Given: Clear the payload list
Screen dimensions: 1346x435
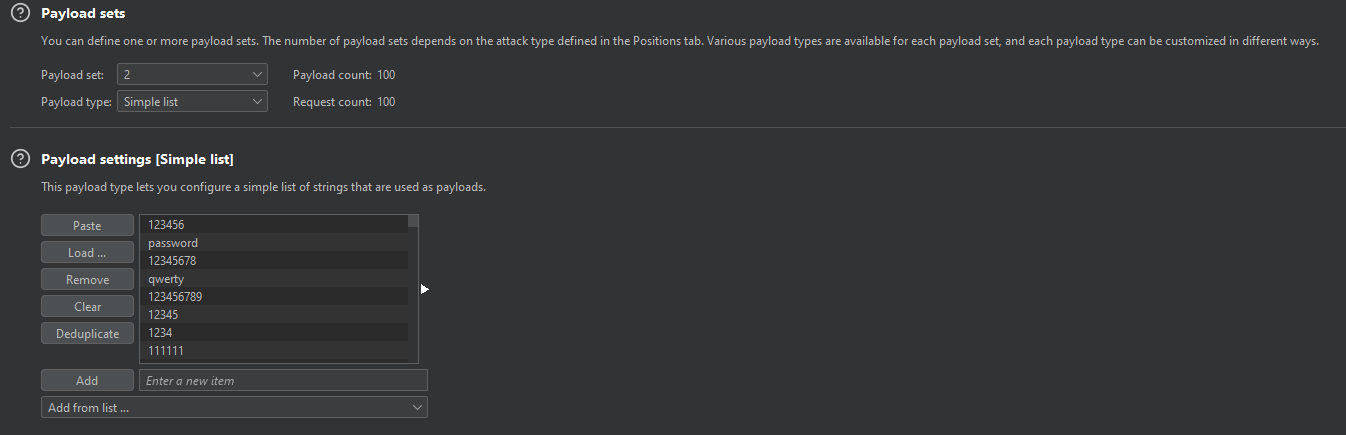Looking at the screenshot, I should tap(87, 307).
